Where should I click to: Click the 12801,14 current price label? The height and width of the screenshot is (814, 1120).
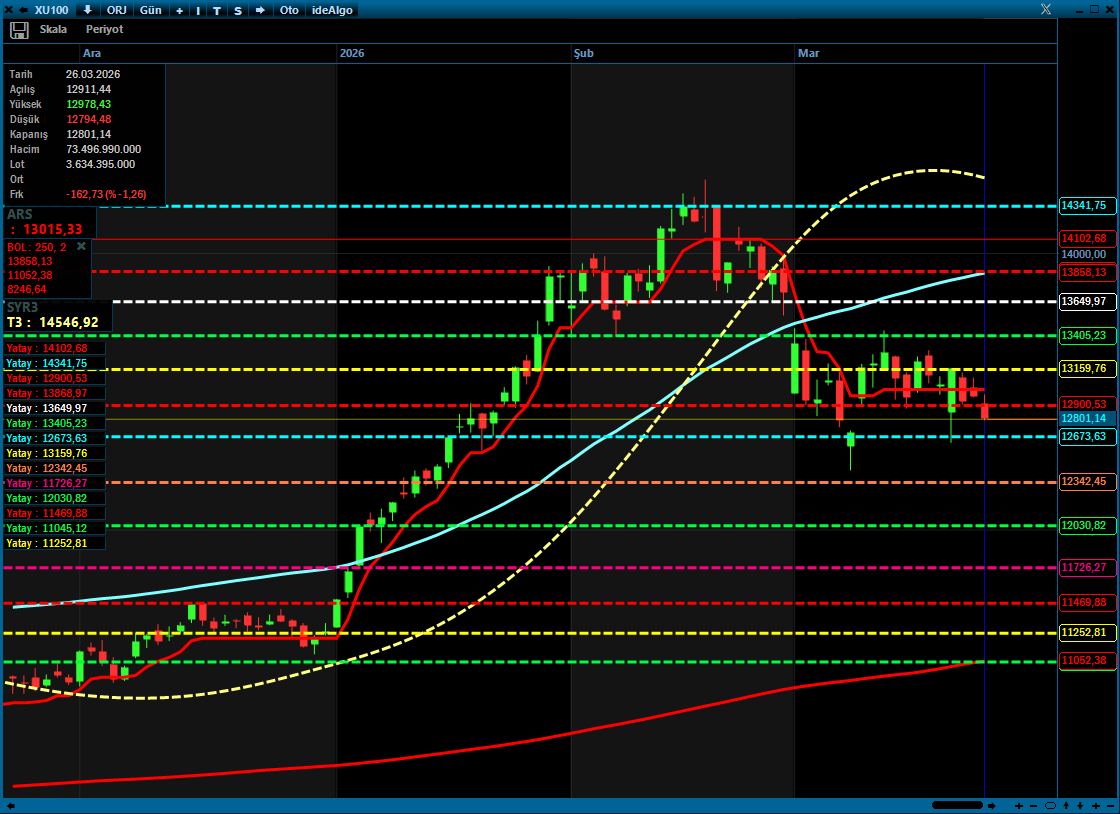point(1086,418)
